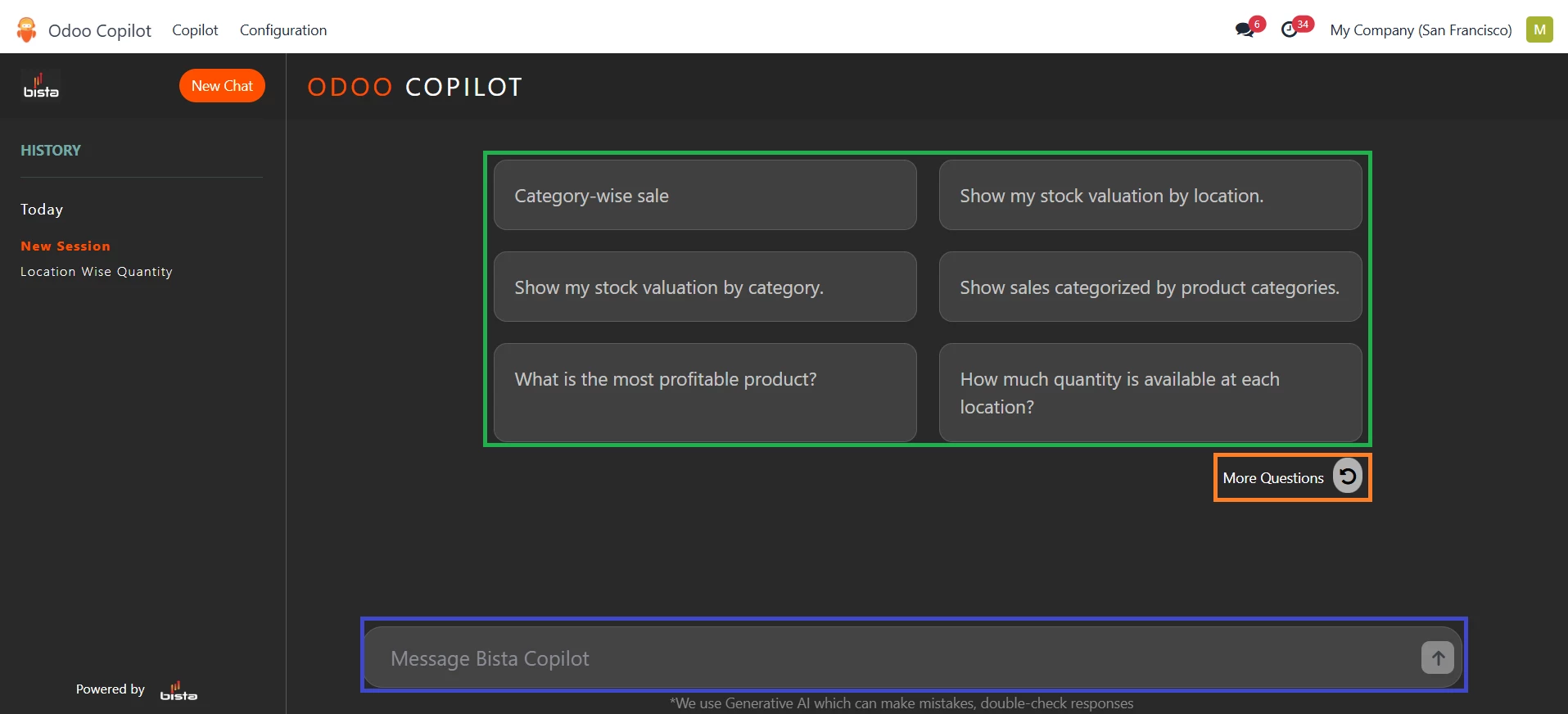The width and height of the screenshot is (1568, 714).
Task: Select the New Session history entry
Action: 66,246
